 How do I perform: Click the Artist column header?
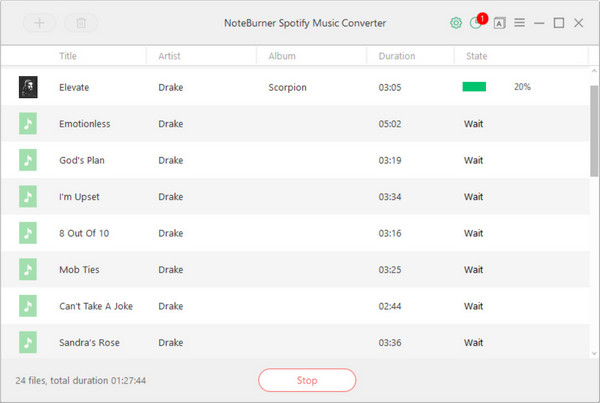tap(169, 56)
